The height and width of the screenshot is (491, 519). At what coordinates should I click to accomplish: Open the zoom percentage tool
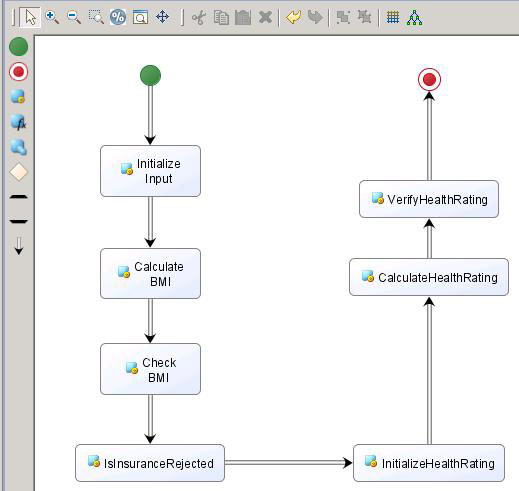(118, 17)
